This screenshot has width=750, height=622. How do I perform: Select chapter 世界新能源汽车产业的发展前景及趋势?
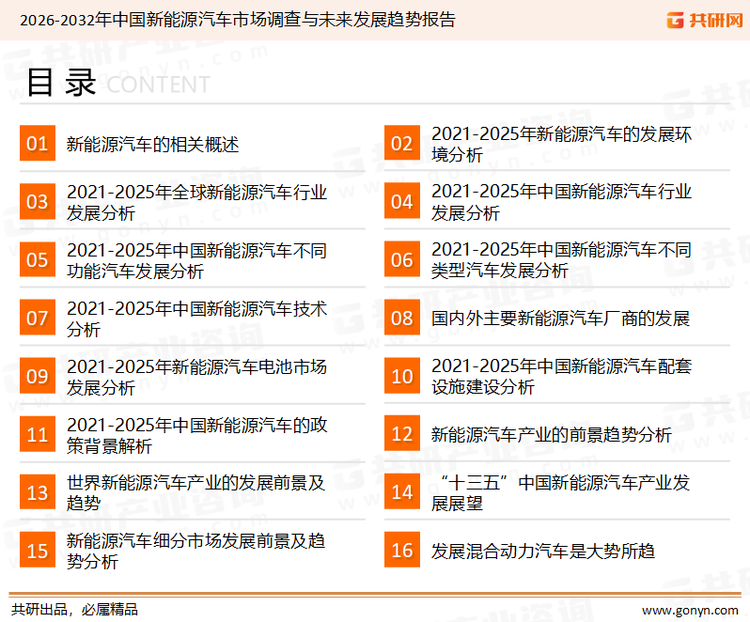tap(196, 493)
